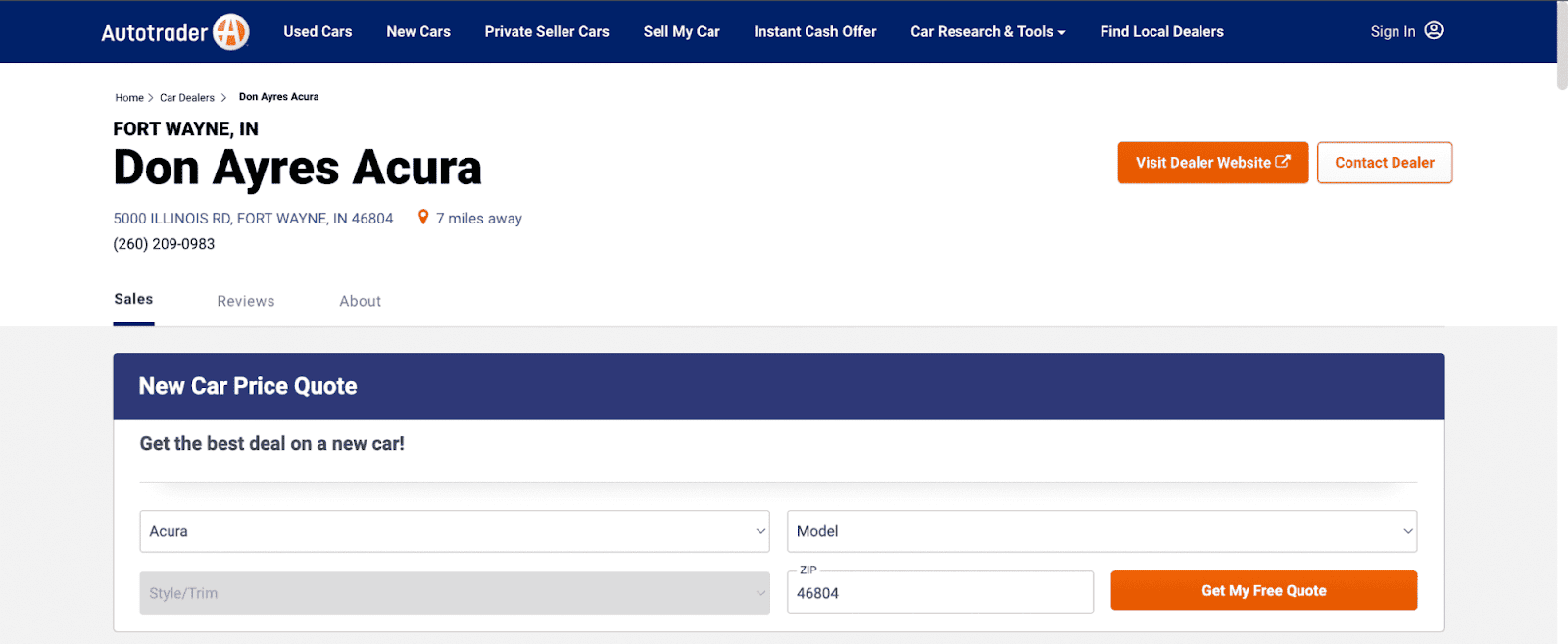Click Don Ayres Acura breadcrumb text
The height and width of the screenshot is (644, 1568).
[279, 97]
